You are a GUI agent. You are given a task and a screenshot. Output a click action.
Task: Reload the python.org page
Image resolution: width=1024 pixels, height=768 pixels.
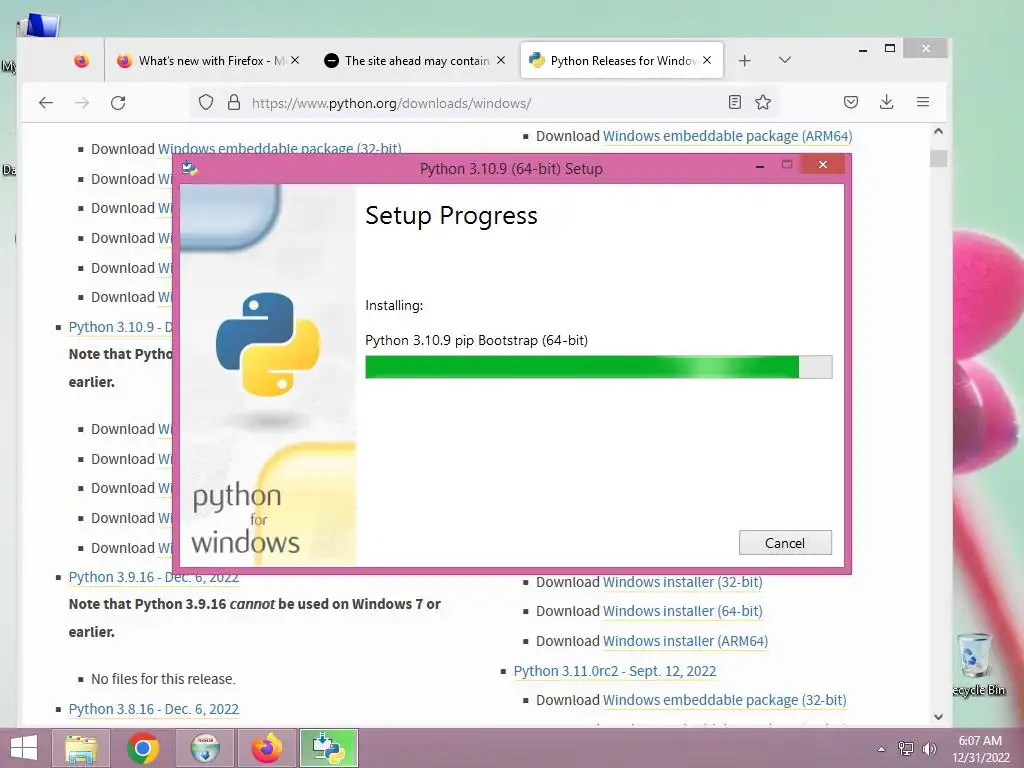tap(118, 103)
